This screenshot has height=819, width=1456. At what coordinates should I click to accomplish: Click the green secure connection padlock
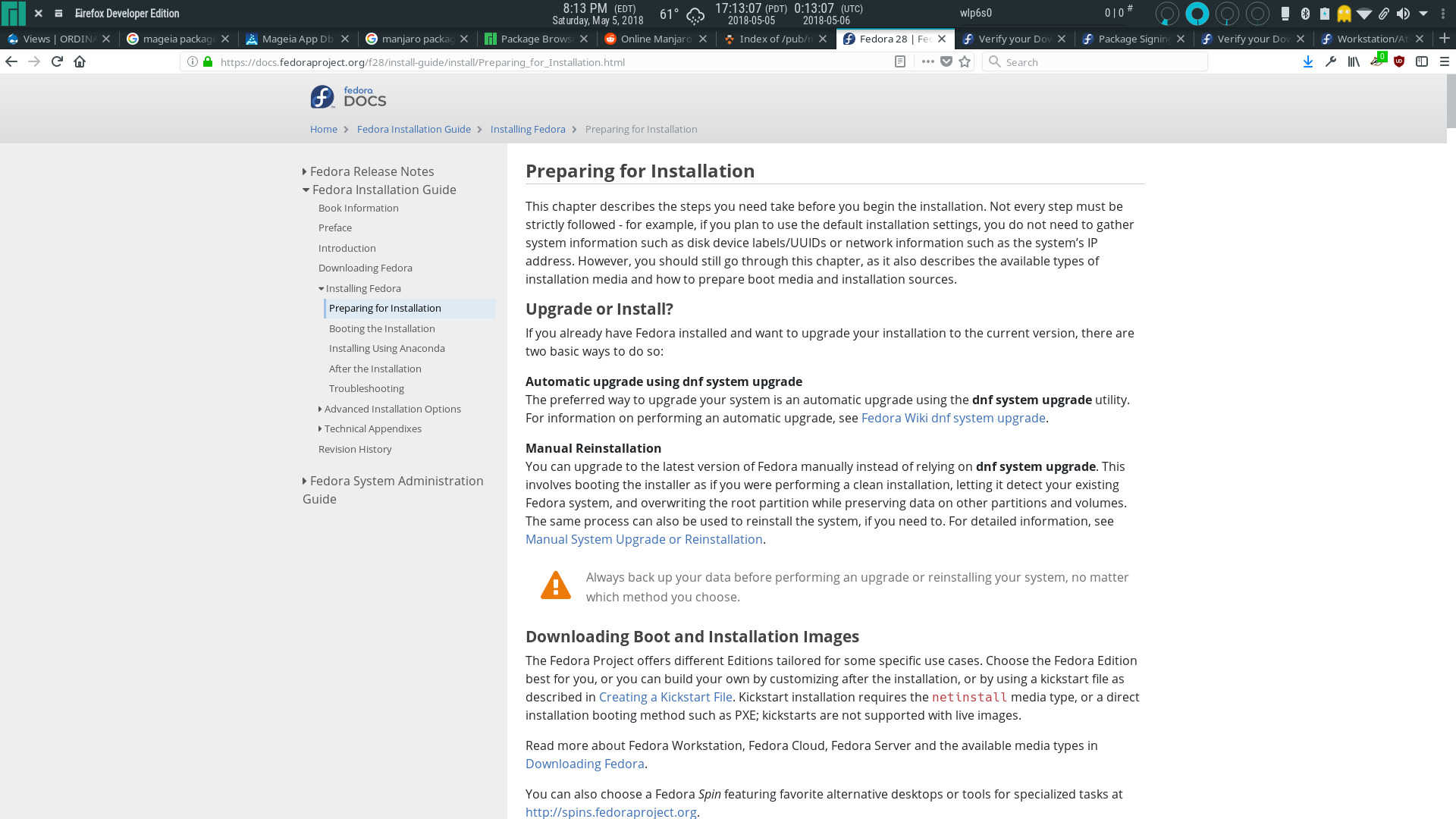pos(208,61)
